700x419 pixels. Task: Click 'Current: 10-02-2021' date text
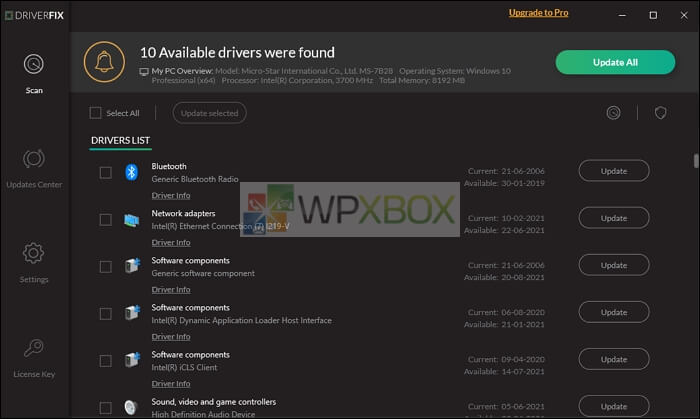(506, 218)
